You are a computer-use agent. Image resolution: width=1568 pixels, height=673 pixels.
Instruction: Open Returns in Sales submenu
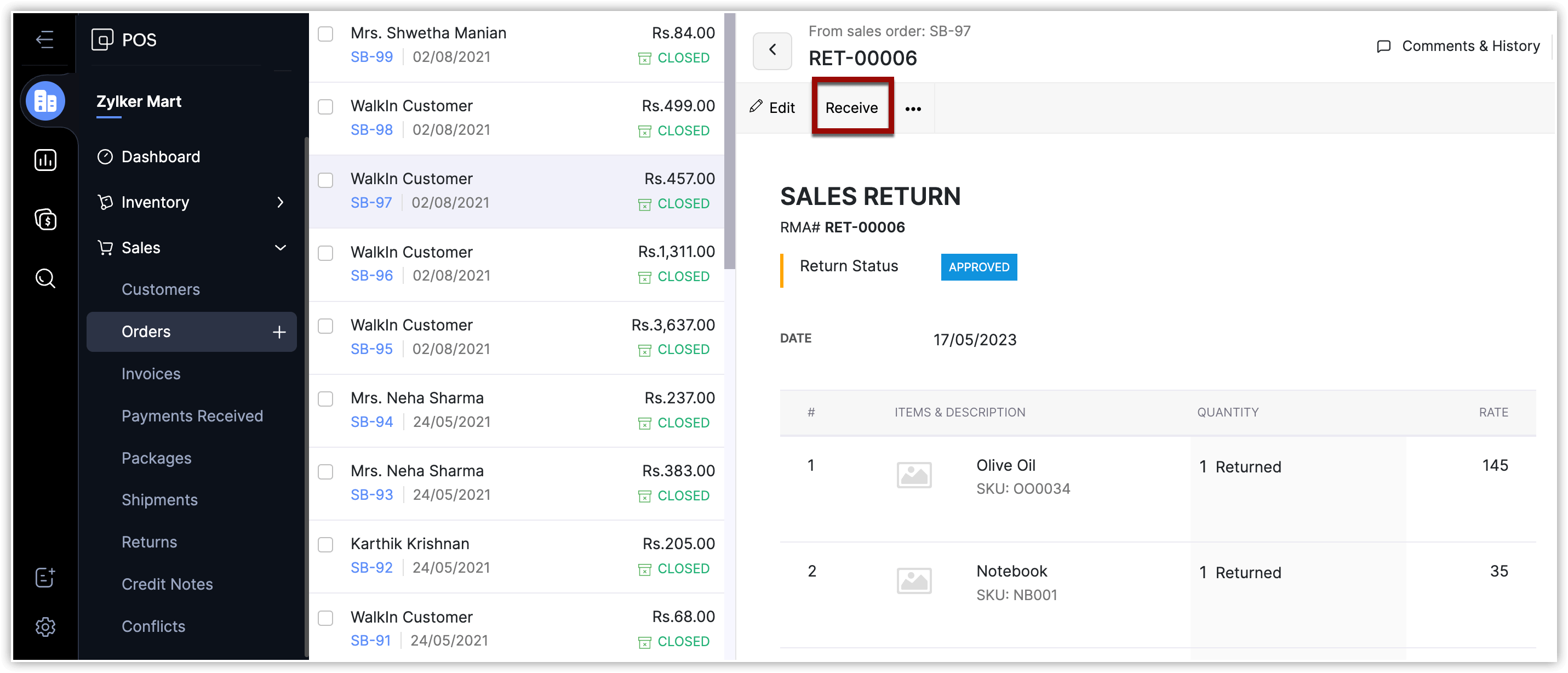point(149,541)
